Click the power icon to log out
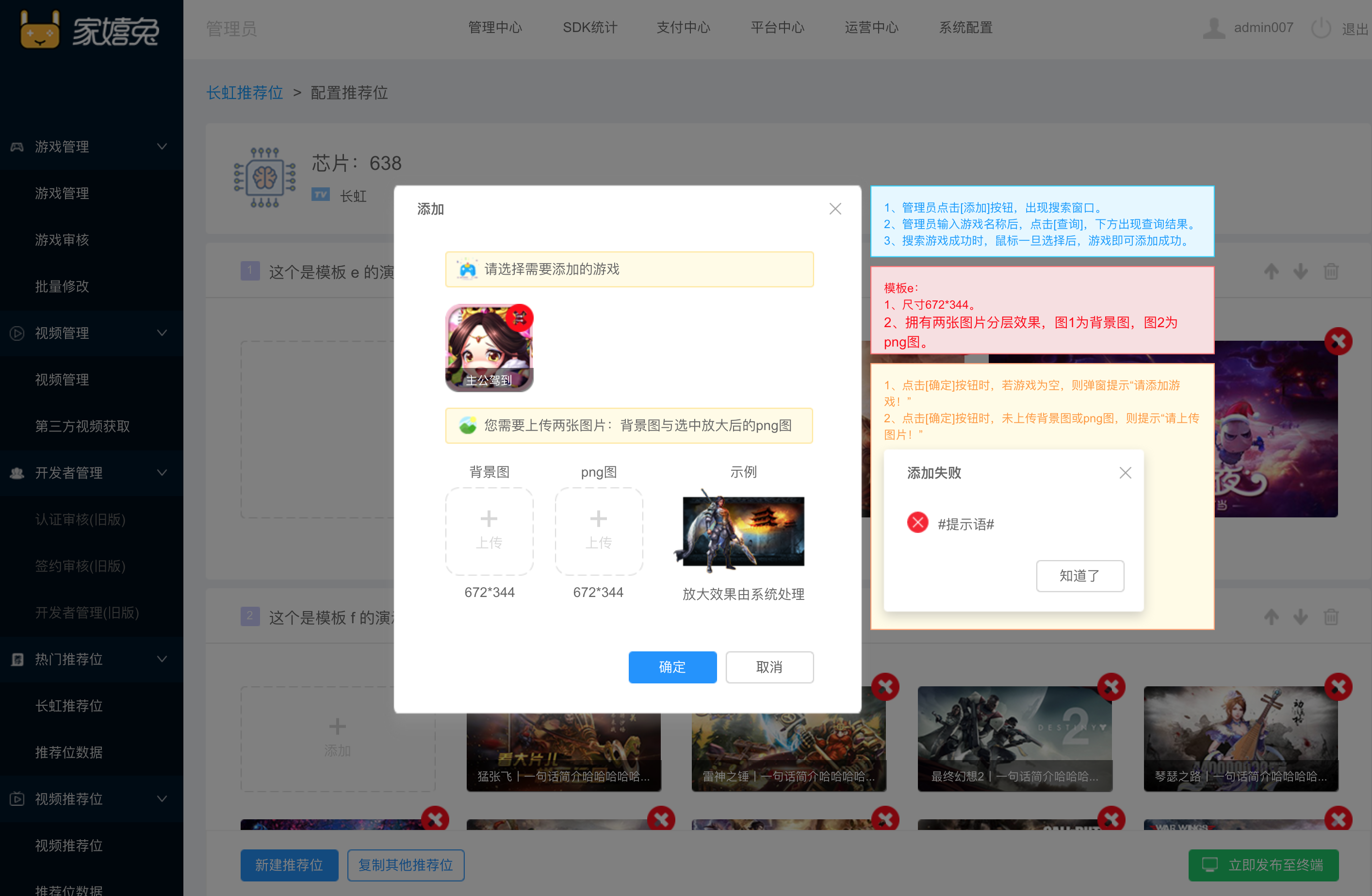This screenshot has width=1372, height=896. click(x=1321, y=28)
